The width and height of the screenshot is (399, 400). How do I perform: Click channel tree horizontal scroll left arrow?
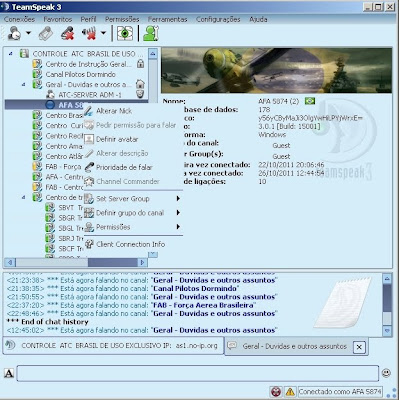(10, 263)
